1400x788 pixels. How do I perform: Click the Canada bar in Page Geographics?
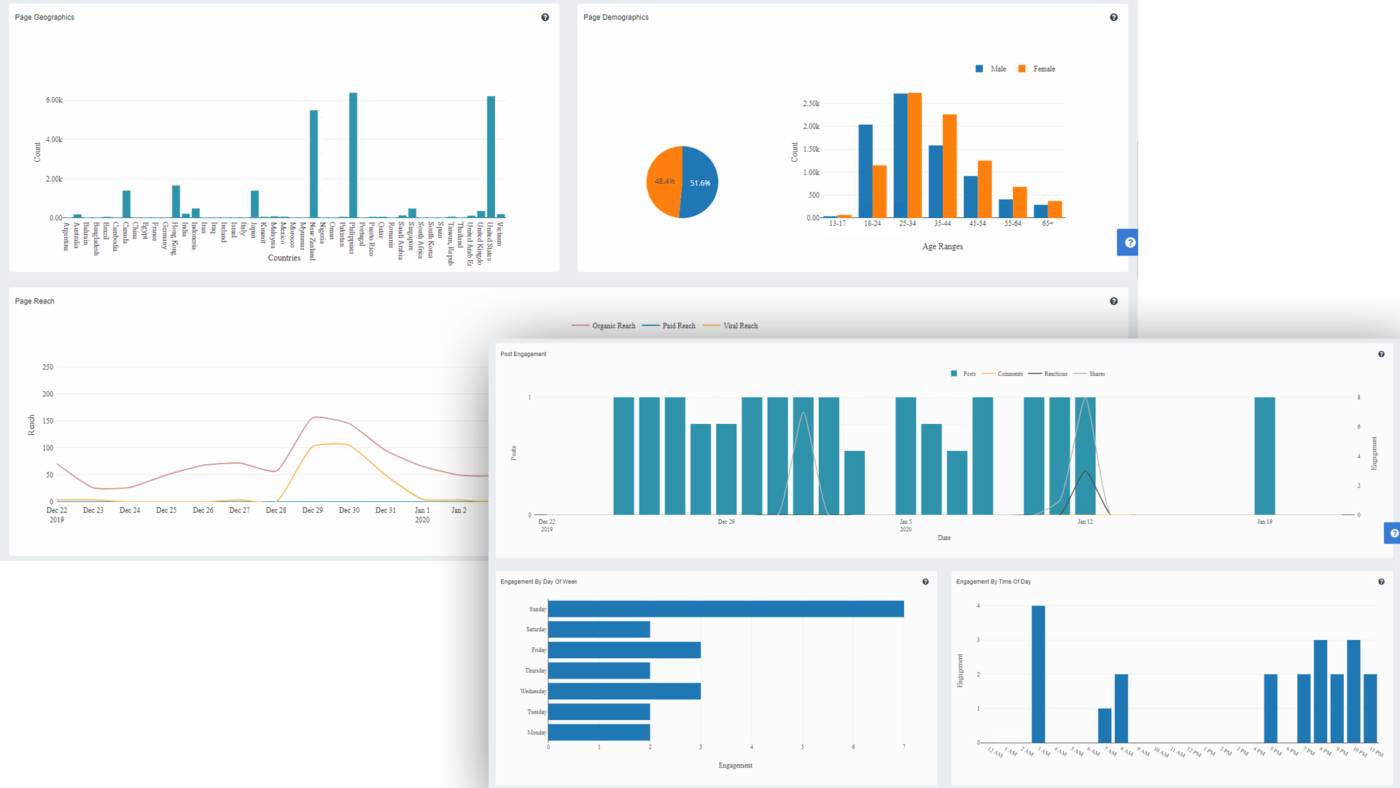pyautogui.click(x=127, y=204)
